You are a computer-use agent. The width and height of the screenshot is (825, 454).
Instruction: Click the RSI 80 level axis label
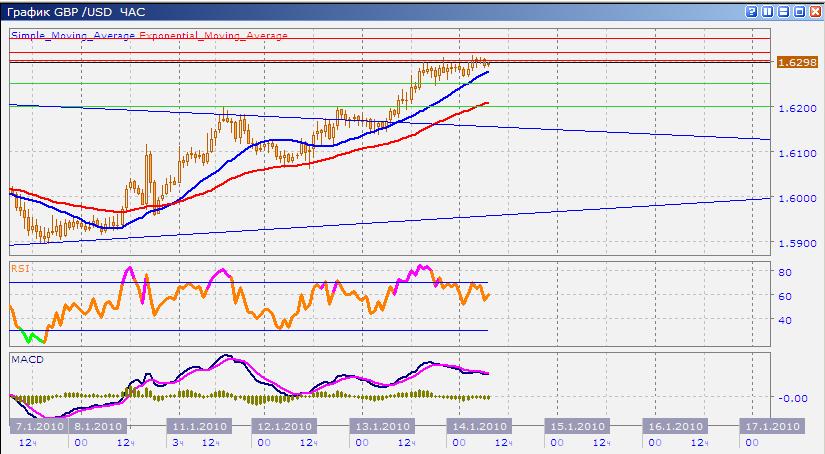click(786, 272)
